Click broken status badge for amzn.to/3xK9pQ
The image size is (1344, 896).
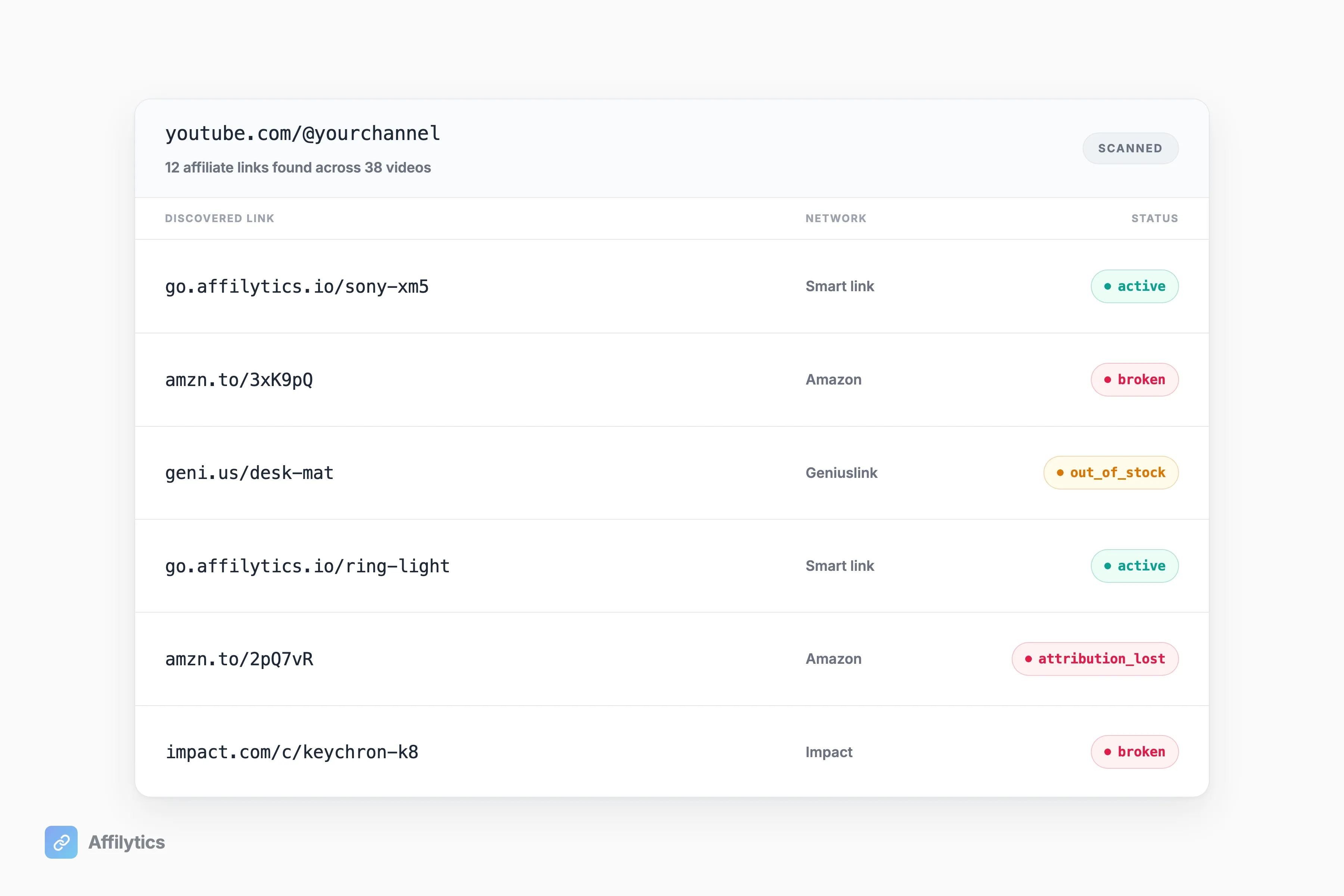click(1134, 379)
